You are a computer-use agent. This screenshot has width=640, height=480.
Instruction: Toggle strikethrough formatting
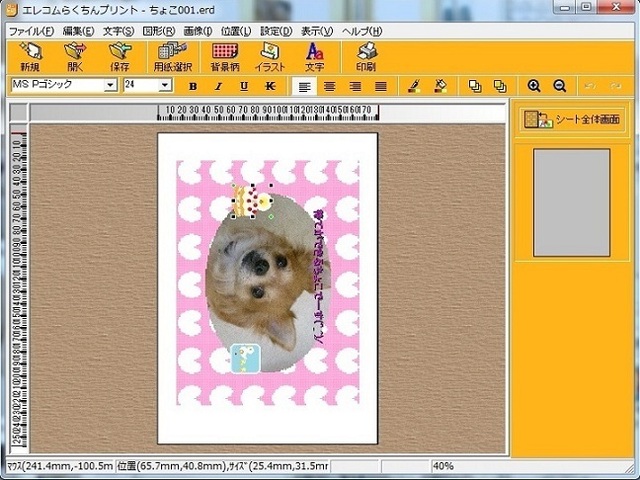pos(269,86)
